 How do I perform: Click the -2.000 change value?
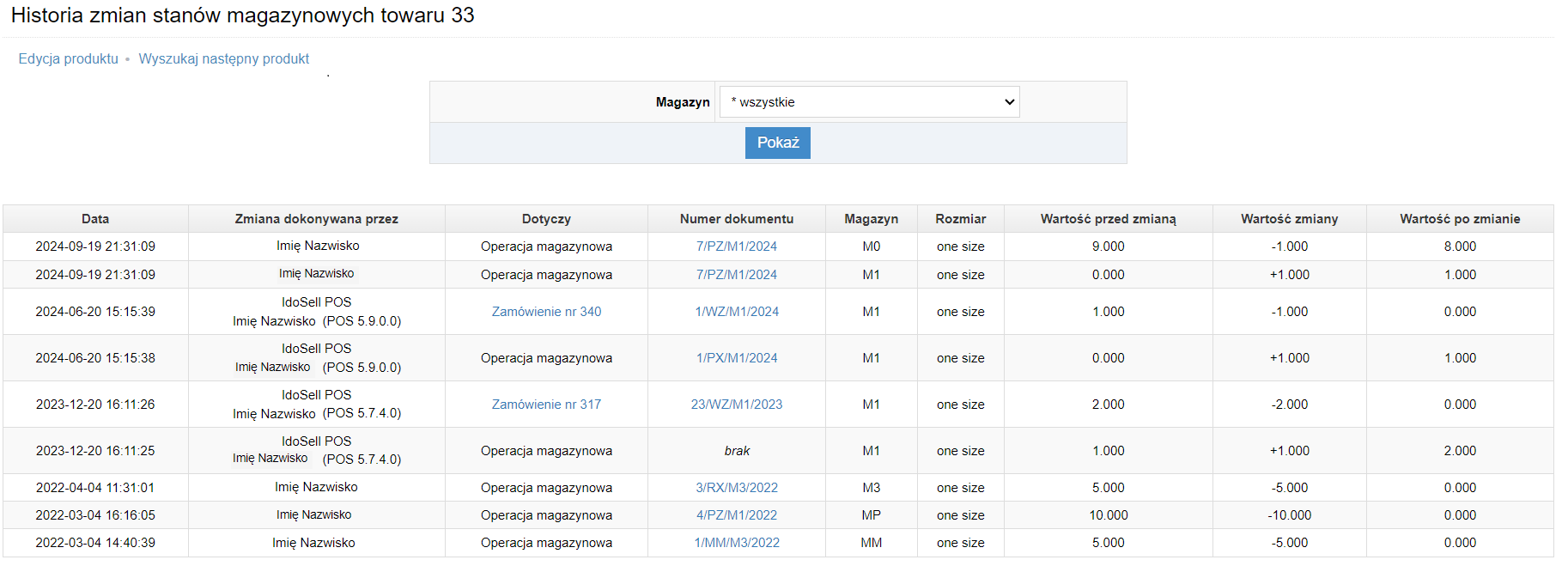pos(1290,405)
